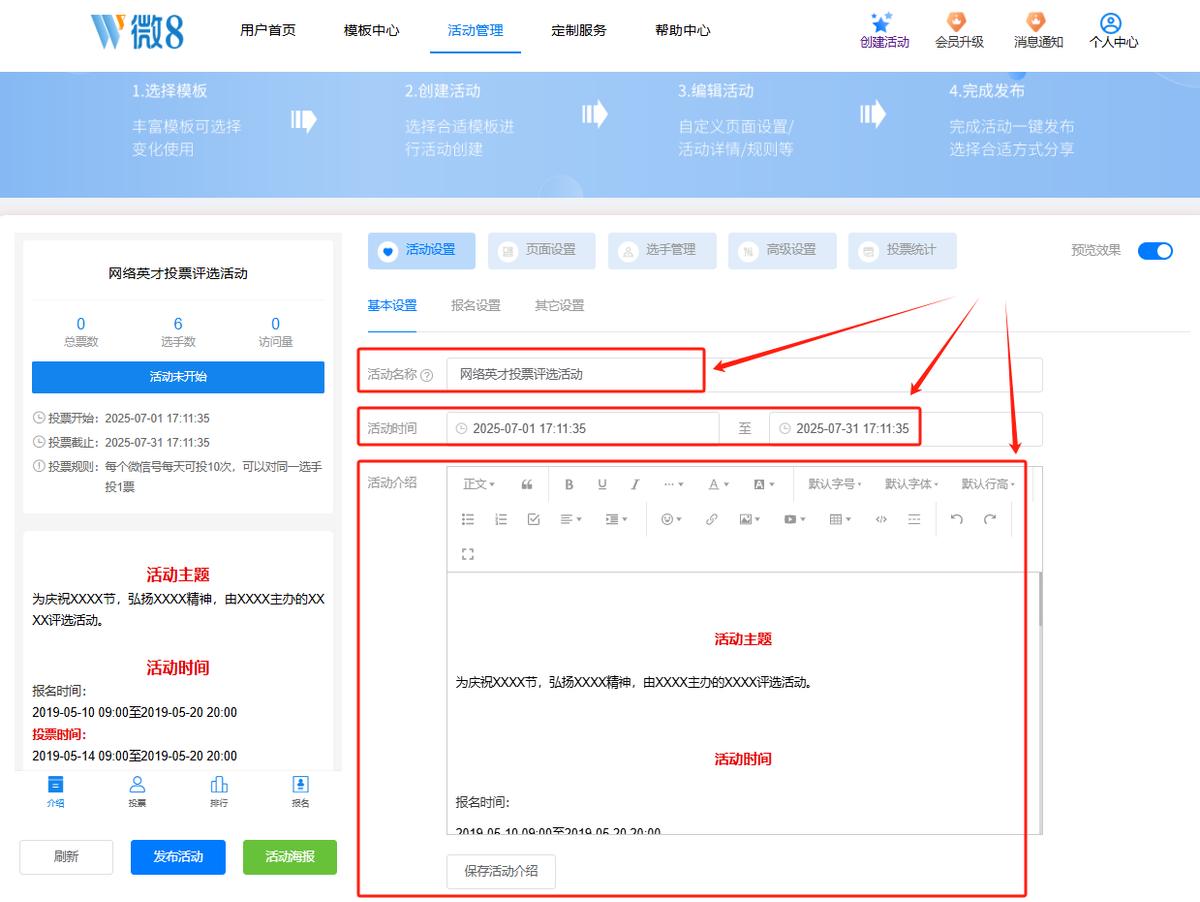Insert a numbered list
This screenshot has width=1200, height=902.
[x=501, y=519]
